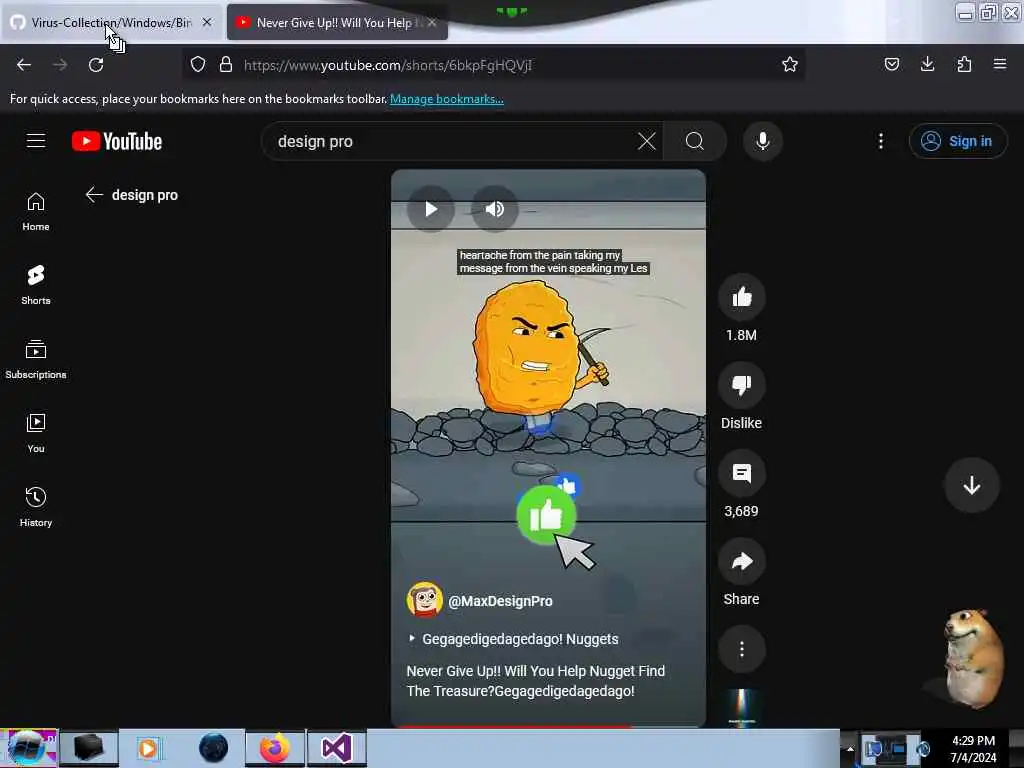Click the YouTube logo

(x=117, y=141)
